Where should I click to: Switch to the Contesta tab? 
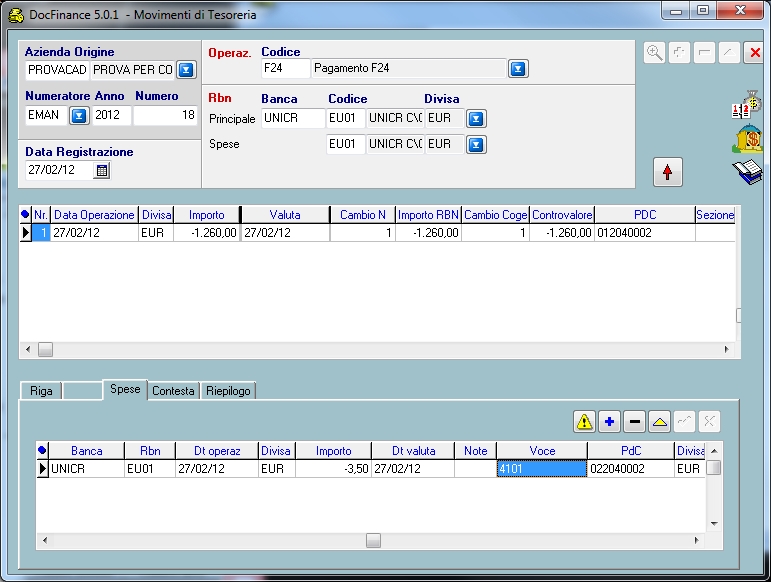coord(173,391)
